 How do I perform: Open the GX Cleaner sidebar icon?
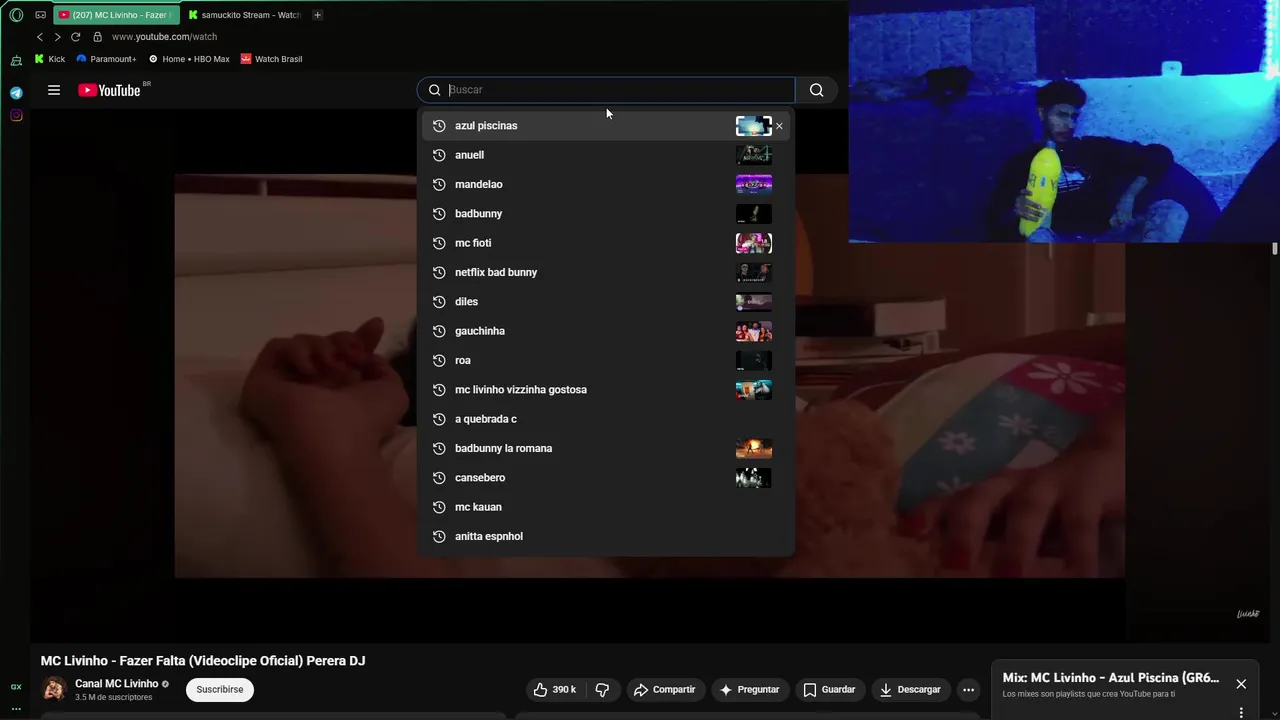tap(16, 61)
